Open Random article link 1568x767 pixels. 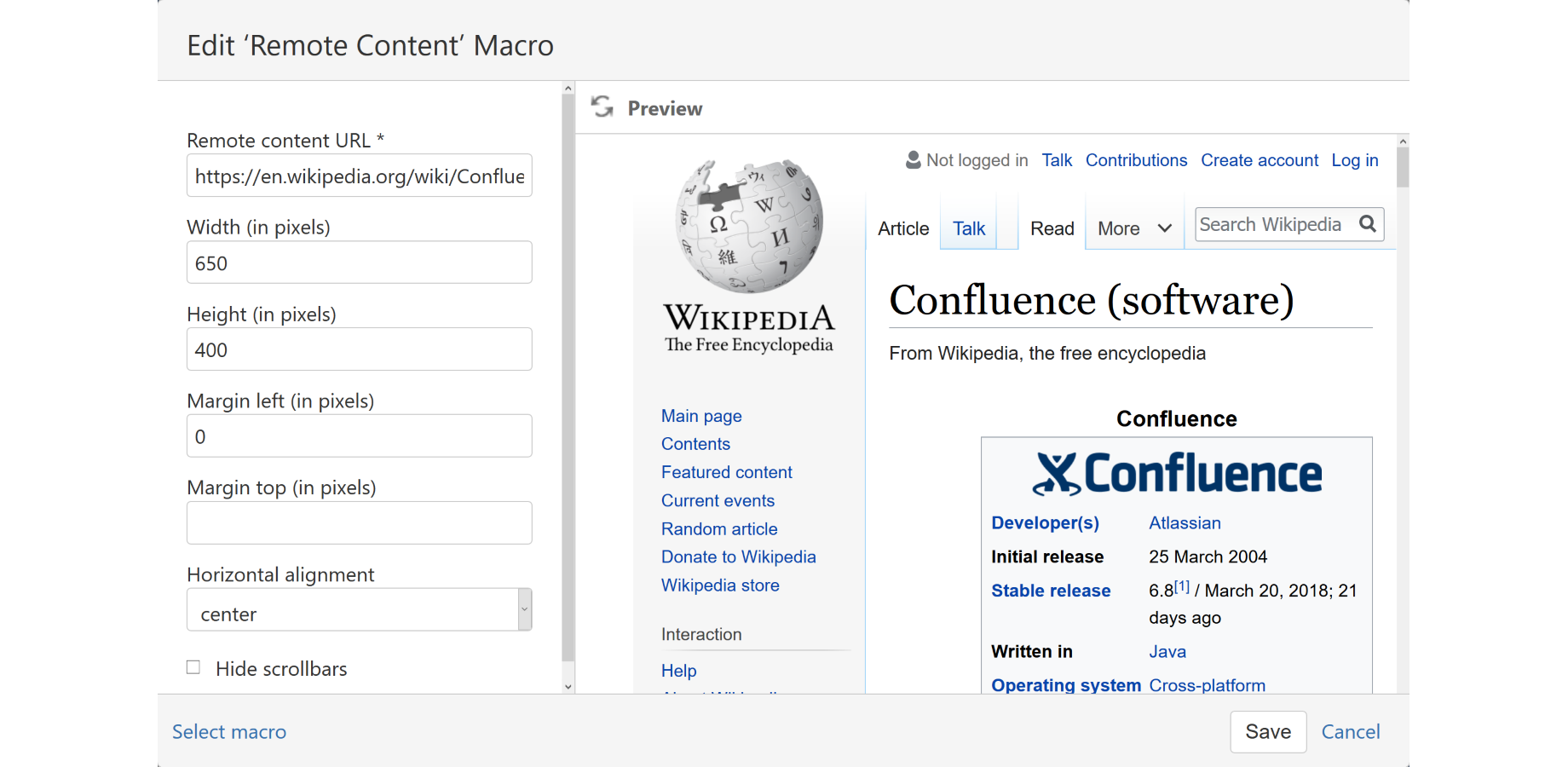pos(719,528)
